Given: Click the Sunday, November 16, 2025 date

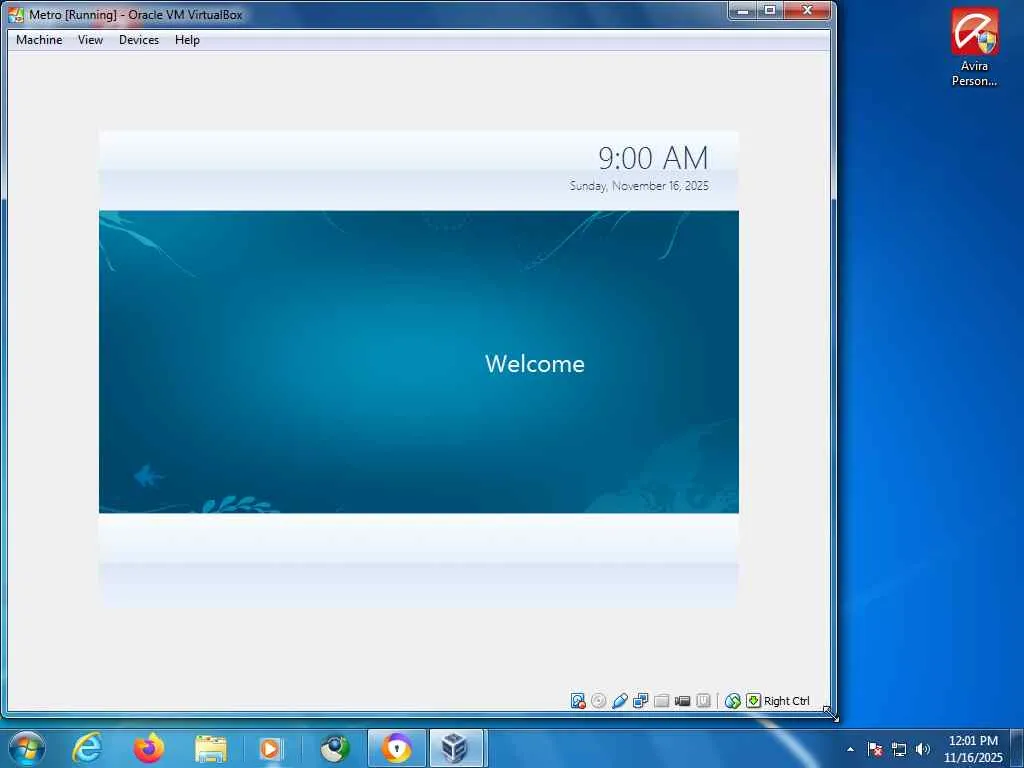Looking at the screenshot, I should [639, 185].
